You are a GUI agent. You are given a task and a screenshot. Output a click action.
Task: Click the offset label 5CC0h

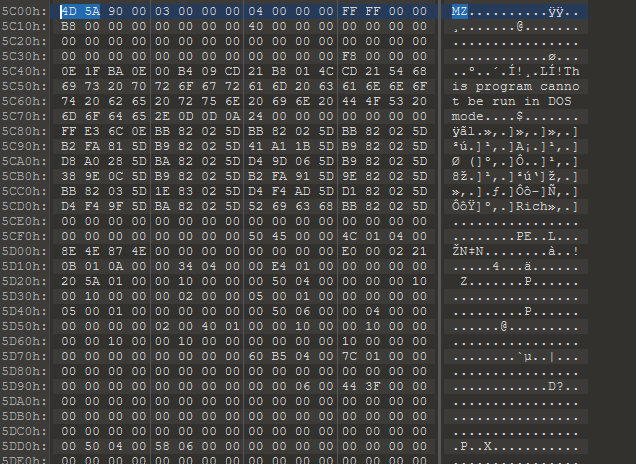pyautogui.click(x=24, y=191)
